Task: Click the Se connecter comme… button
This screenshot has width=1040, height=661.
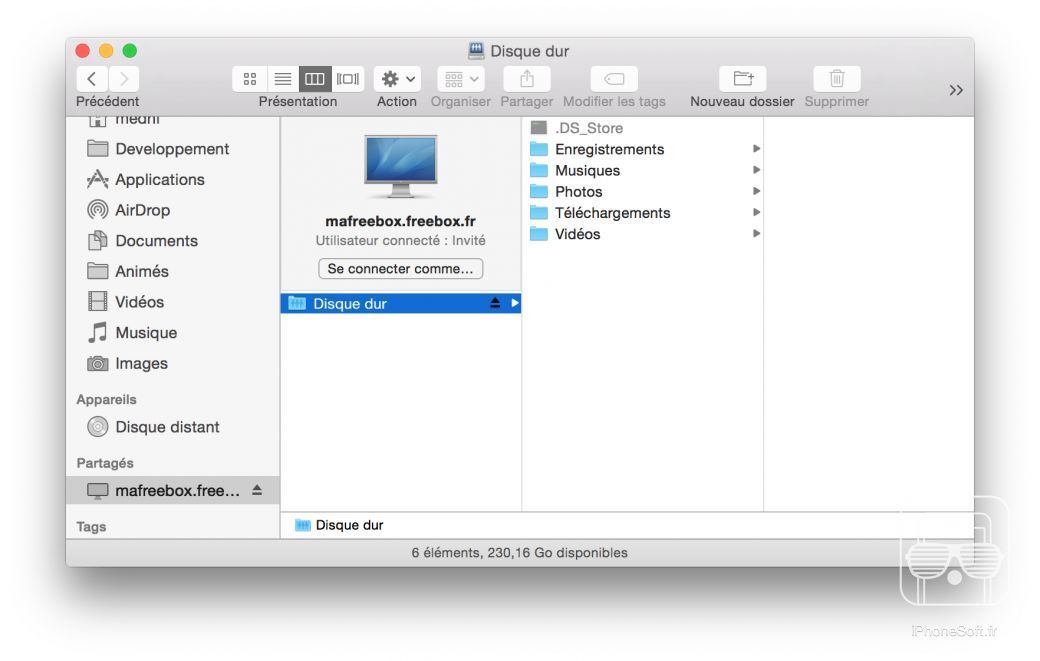Action: coord(401,269)
